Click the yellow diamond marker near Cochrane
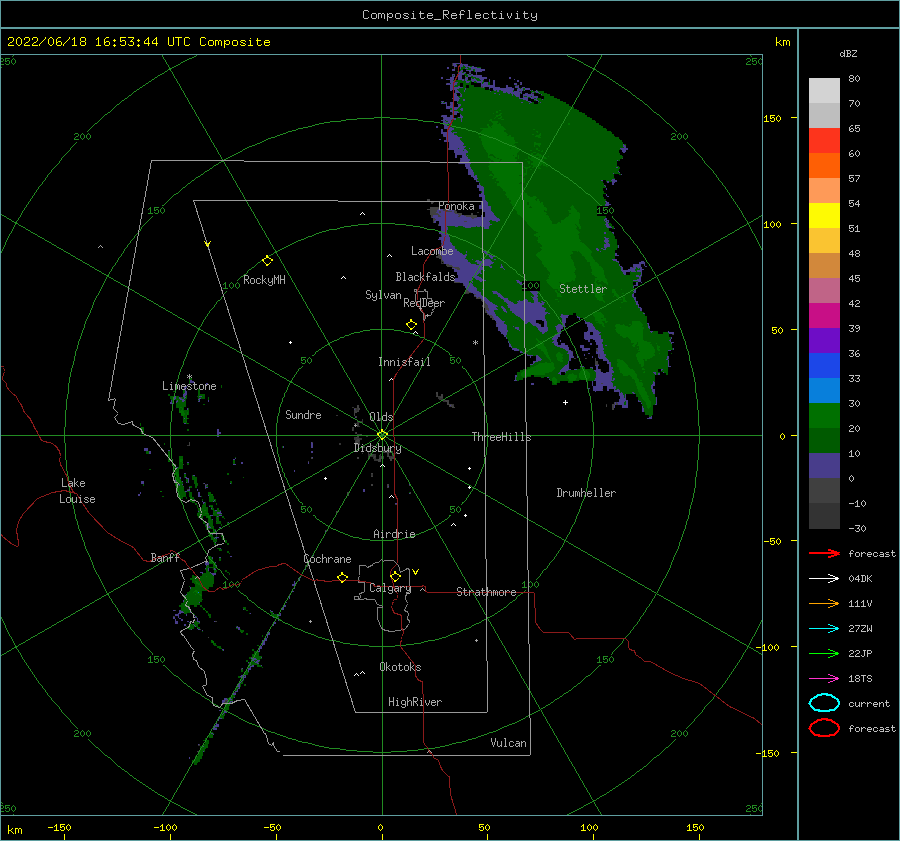The width and height of the screenshot is (900, 841). click(343, 577)
